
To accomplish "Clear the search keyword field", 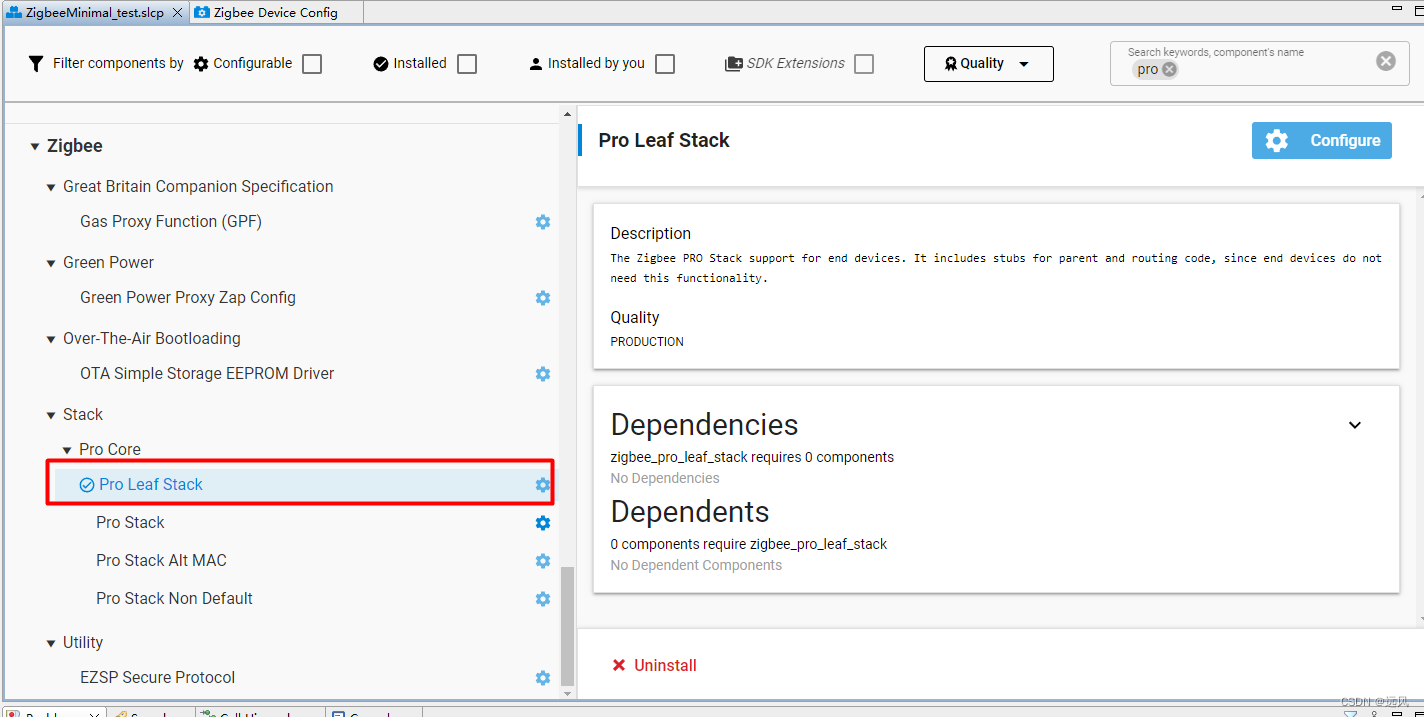I will pos(1385,60).
